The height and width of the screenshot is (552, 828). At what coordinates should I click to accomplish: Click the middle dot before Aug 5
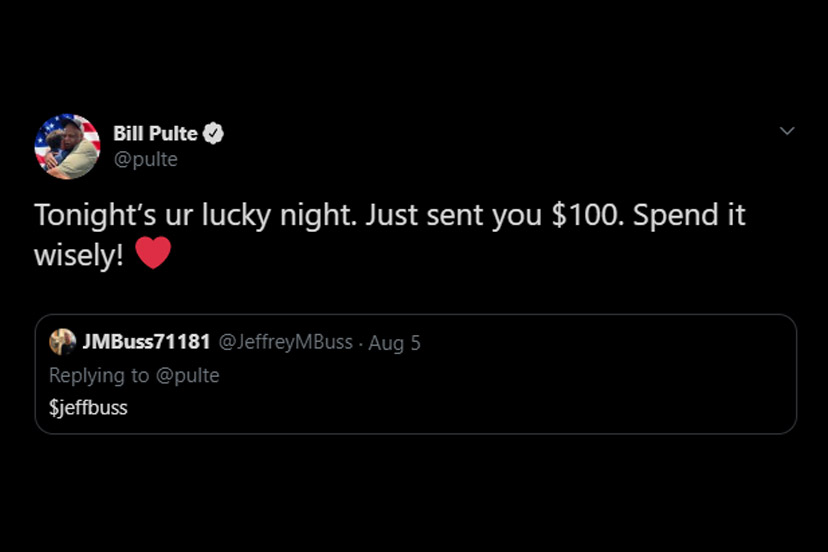[361, 343]
